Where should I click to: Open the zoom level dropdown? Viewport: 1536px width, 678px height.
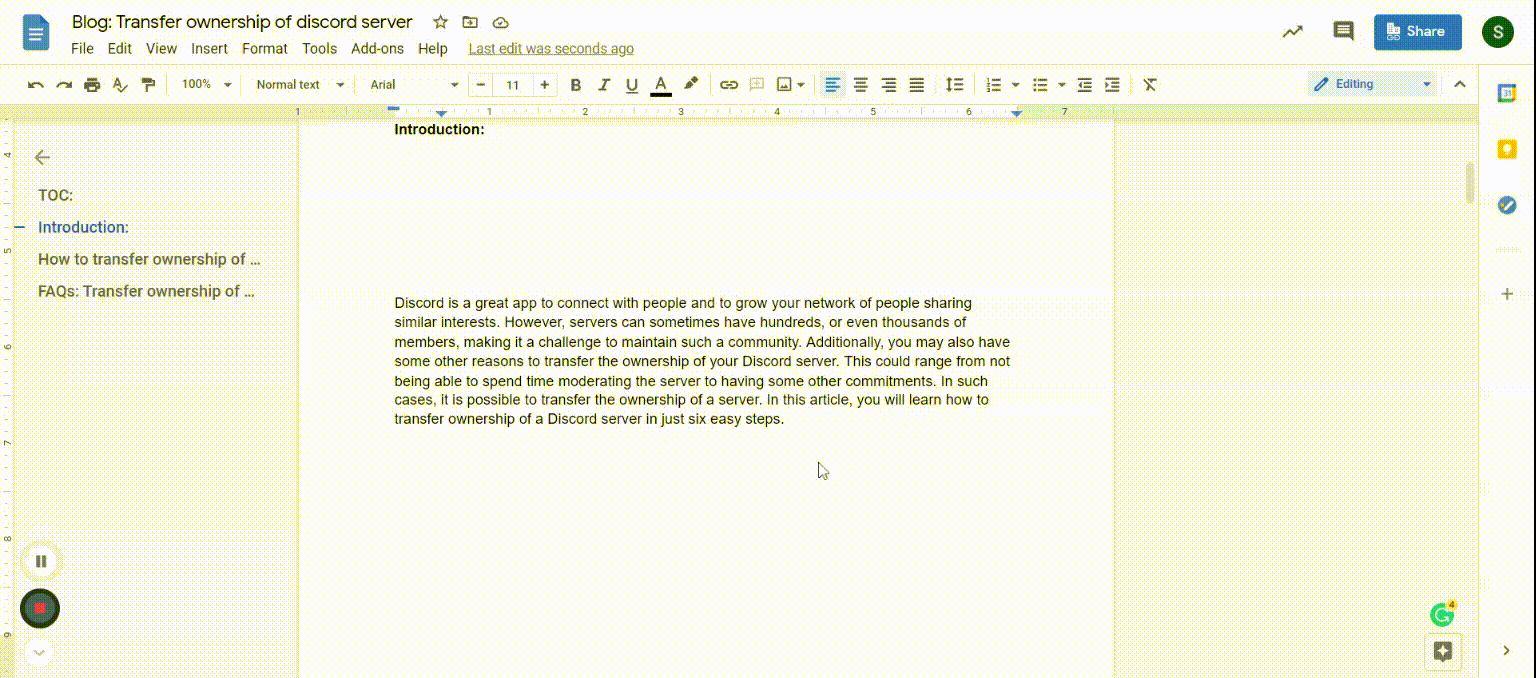click(206, 85)
